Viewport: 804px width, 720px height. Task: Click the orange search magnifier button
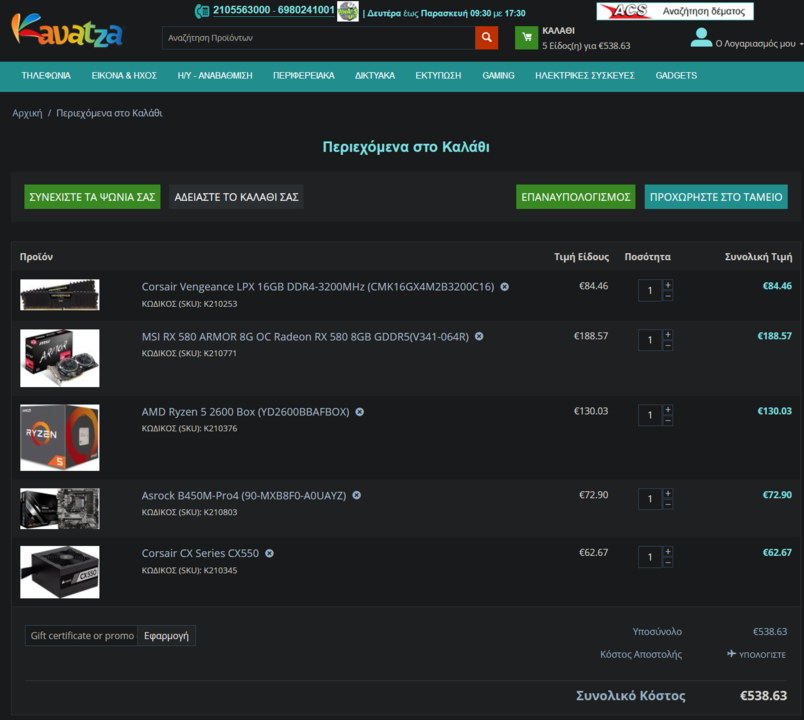tap(486, 37)
